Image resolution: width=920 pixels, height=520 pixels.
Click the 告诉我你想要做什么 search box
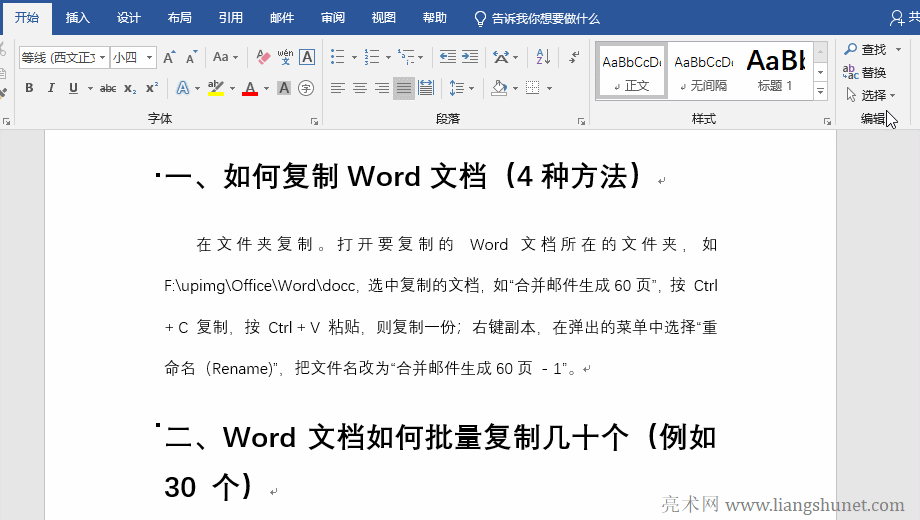click(x=545, y=18)
